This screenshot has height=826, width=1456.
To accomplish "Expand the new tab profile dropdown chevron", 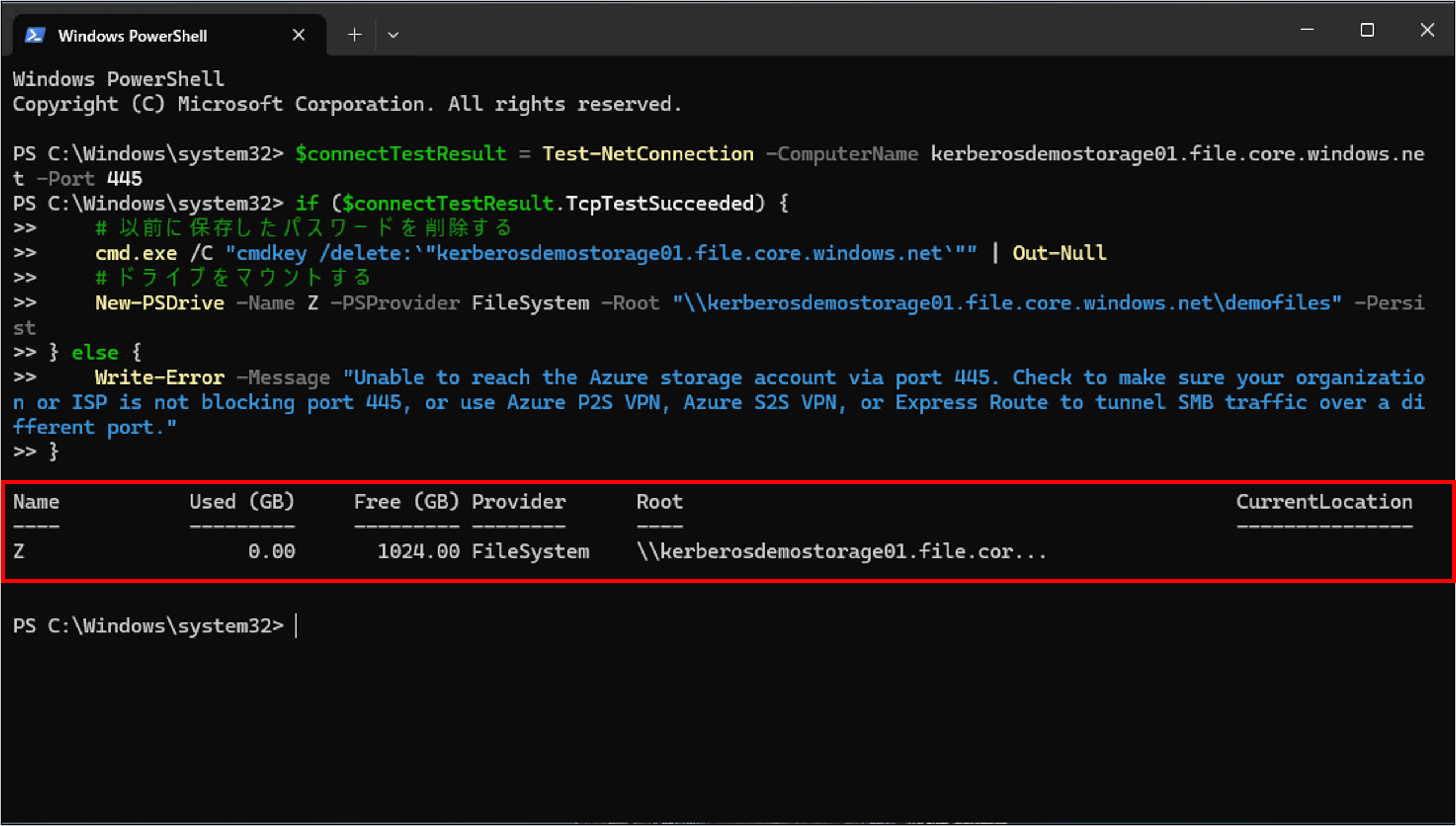I will (x=393, y=35).
